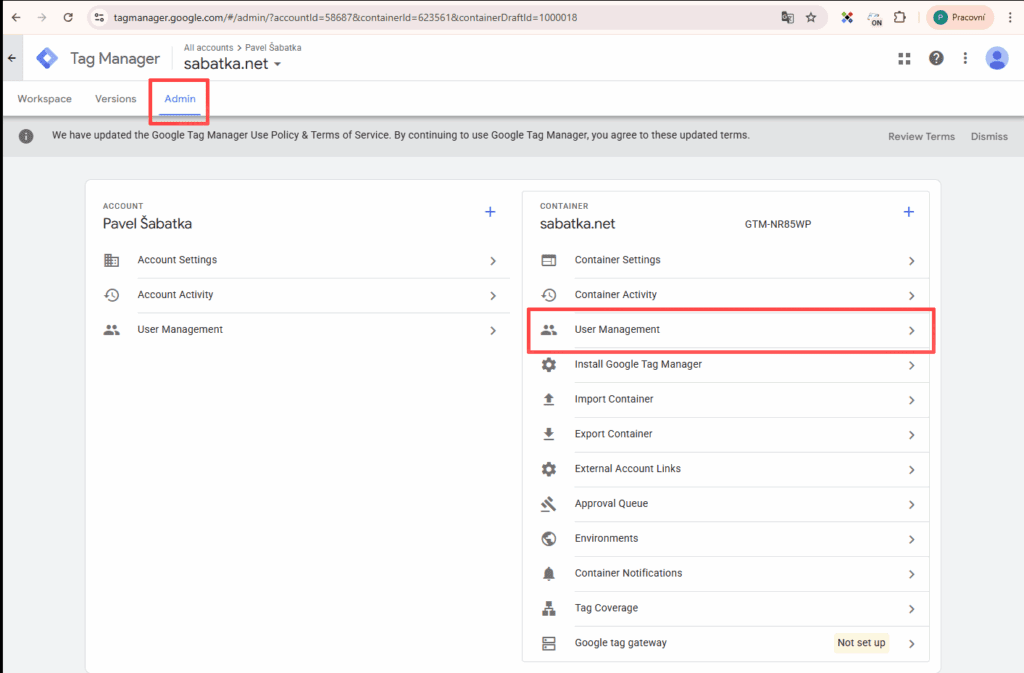Open account-level User Management
The image size is (1024, 673).
(x=306, y=330)
